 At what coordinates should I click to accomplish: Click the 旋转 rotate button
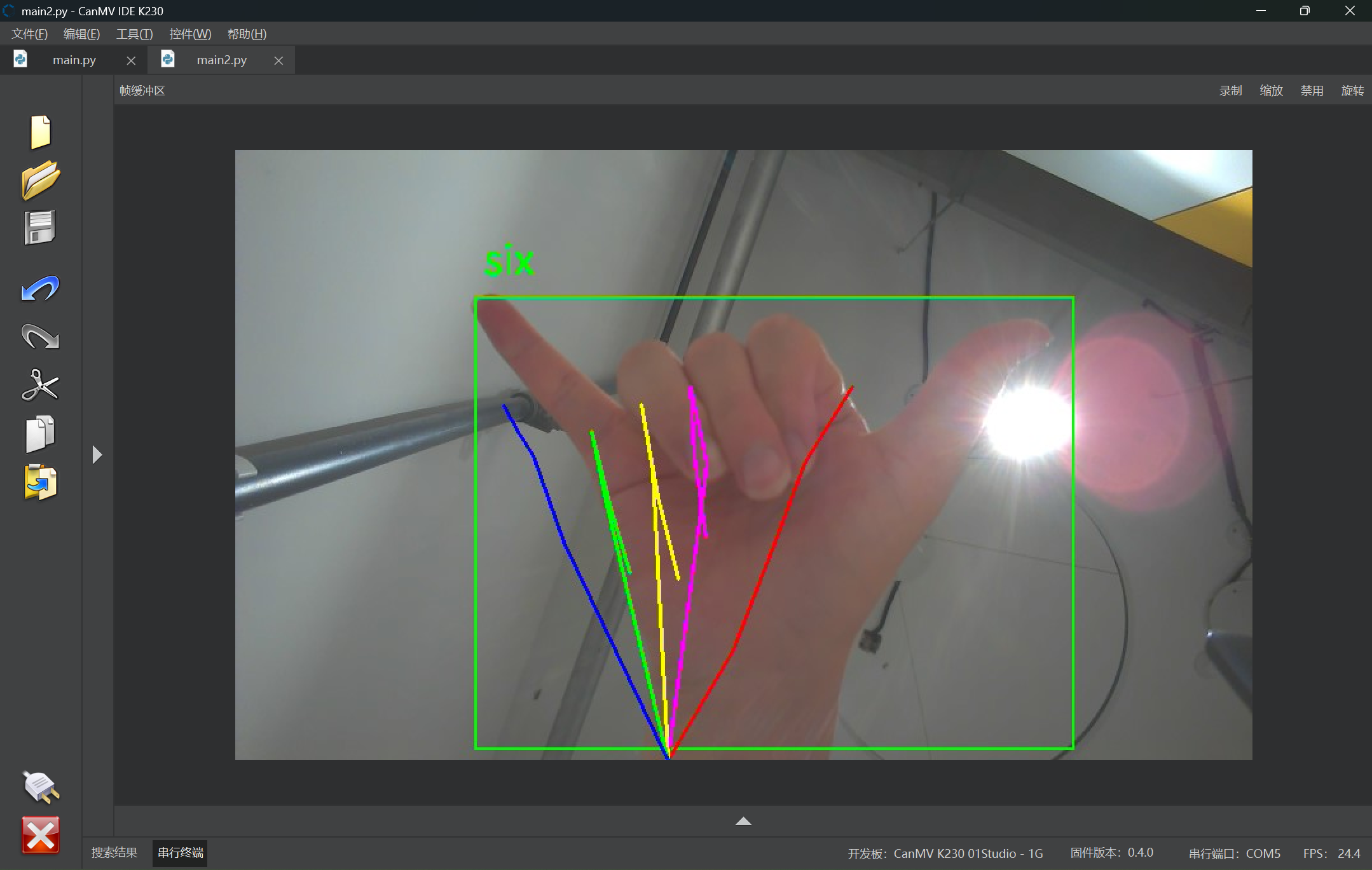[x=1352, y=90]
